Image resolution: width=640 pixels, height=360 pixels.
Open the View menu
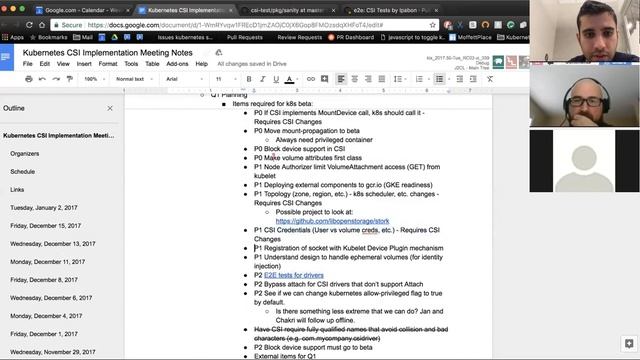coord(63,64)
